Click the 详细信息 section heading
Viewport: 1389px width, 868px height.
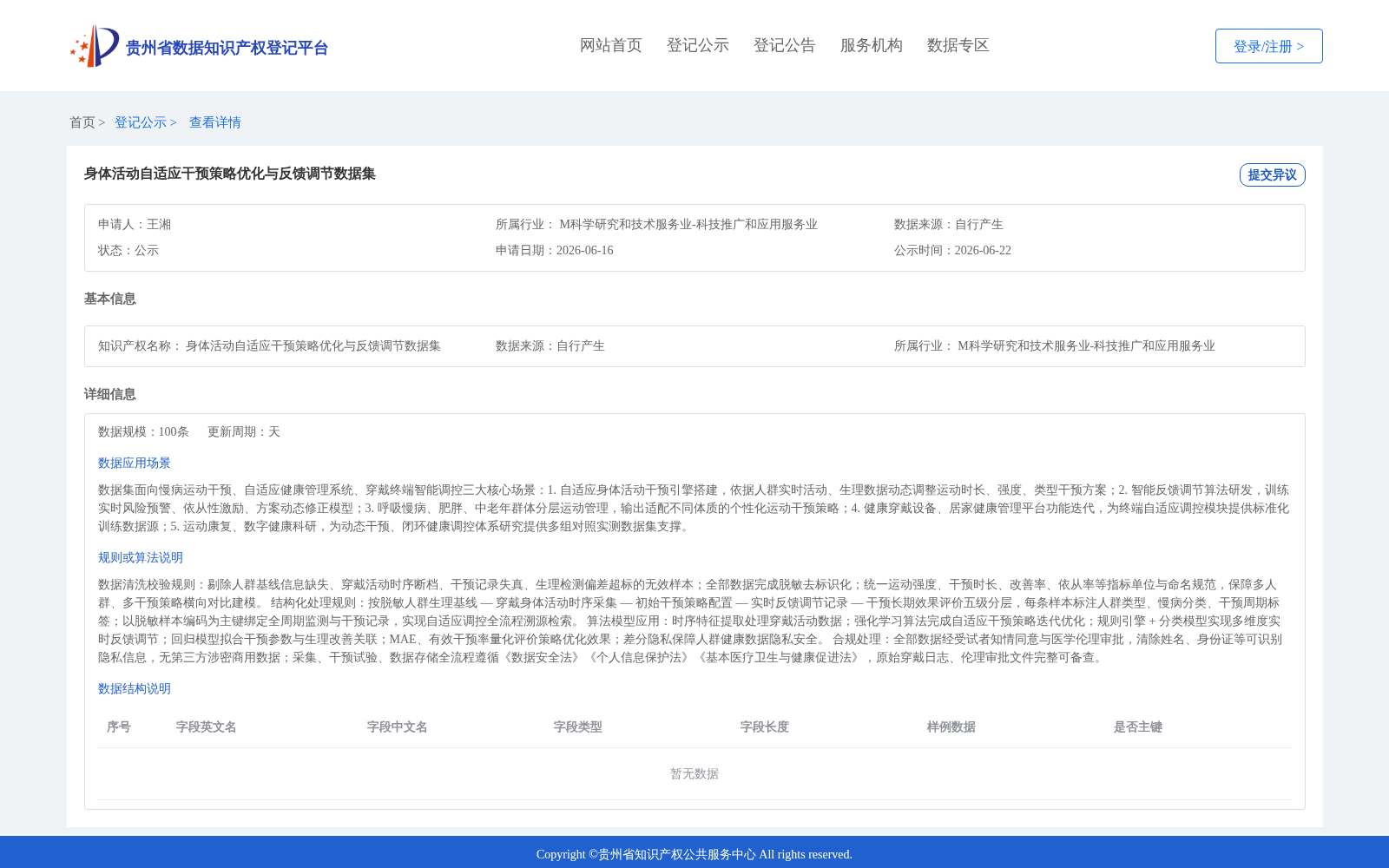(x=110, y=394)
